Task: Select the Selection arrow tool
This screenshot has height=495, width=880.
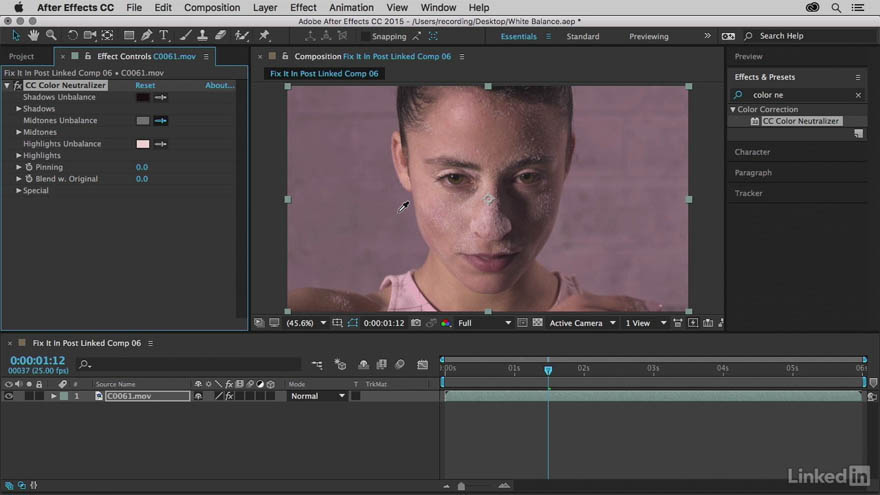Action: coord(16,36)
